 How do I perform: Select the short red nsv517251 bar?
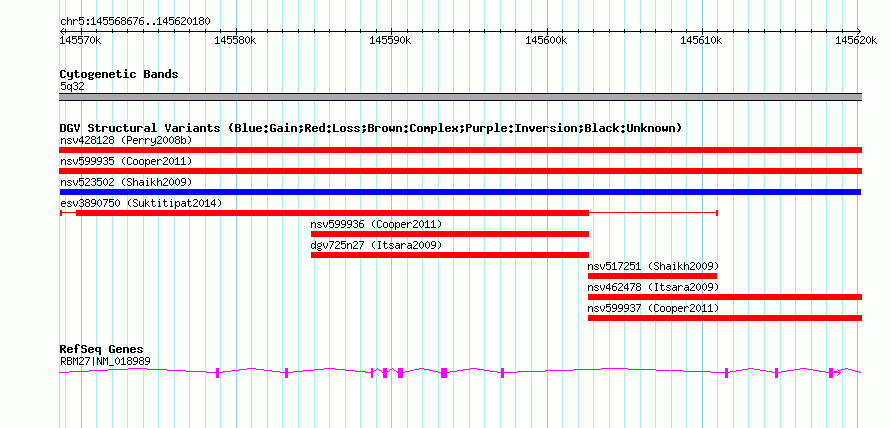point(652,276)
